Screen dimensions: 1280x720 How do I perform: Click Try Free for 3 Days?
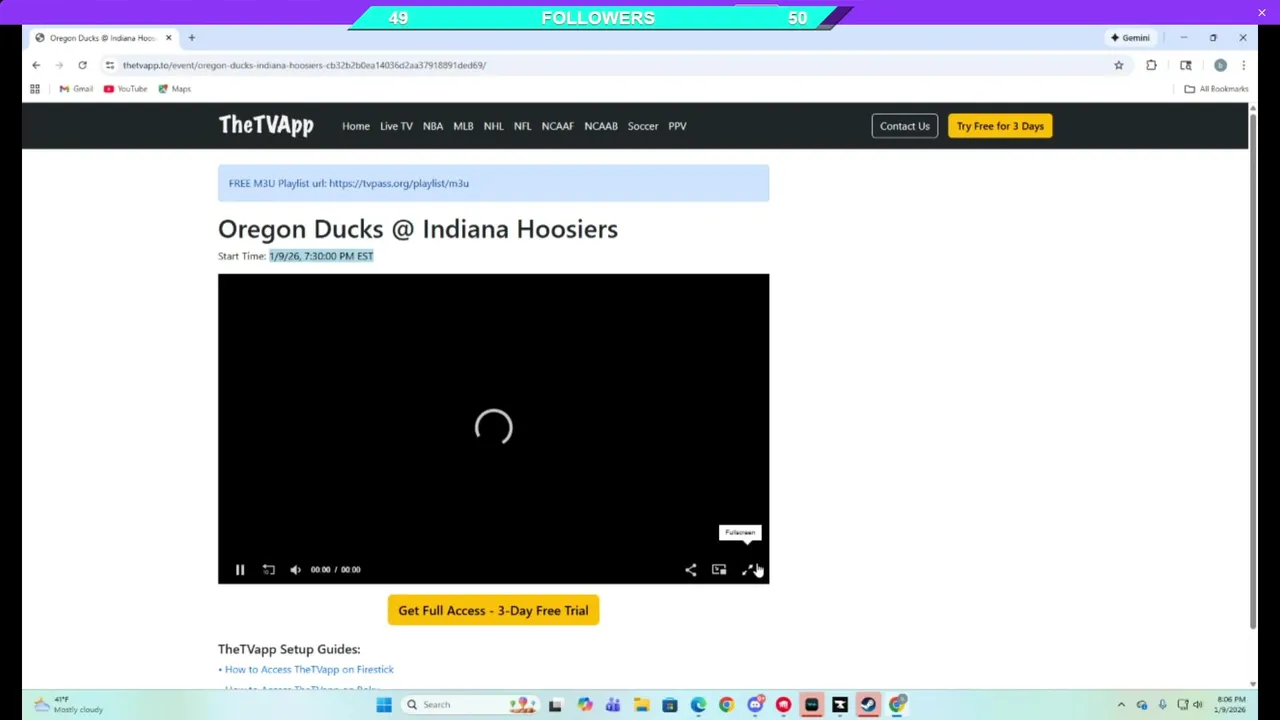(x=1000, y=126)
